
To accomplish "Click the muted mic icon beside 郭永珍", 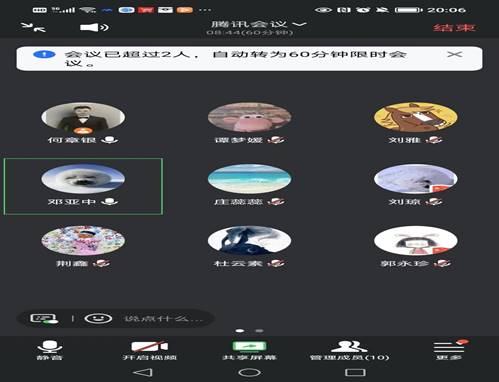I will pyautogui.click(x=443, y=263).
